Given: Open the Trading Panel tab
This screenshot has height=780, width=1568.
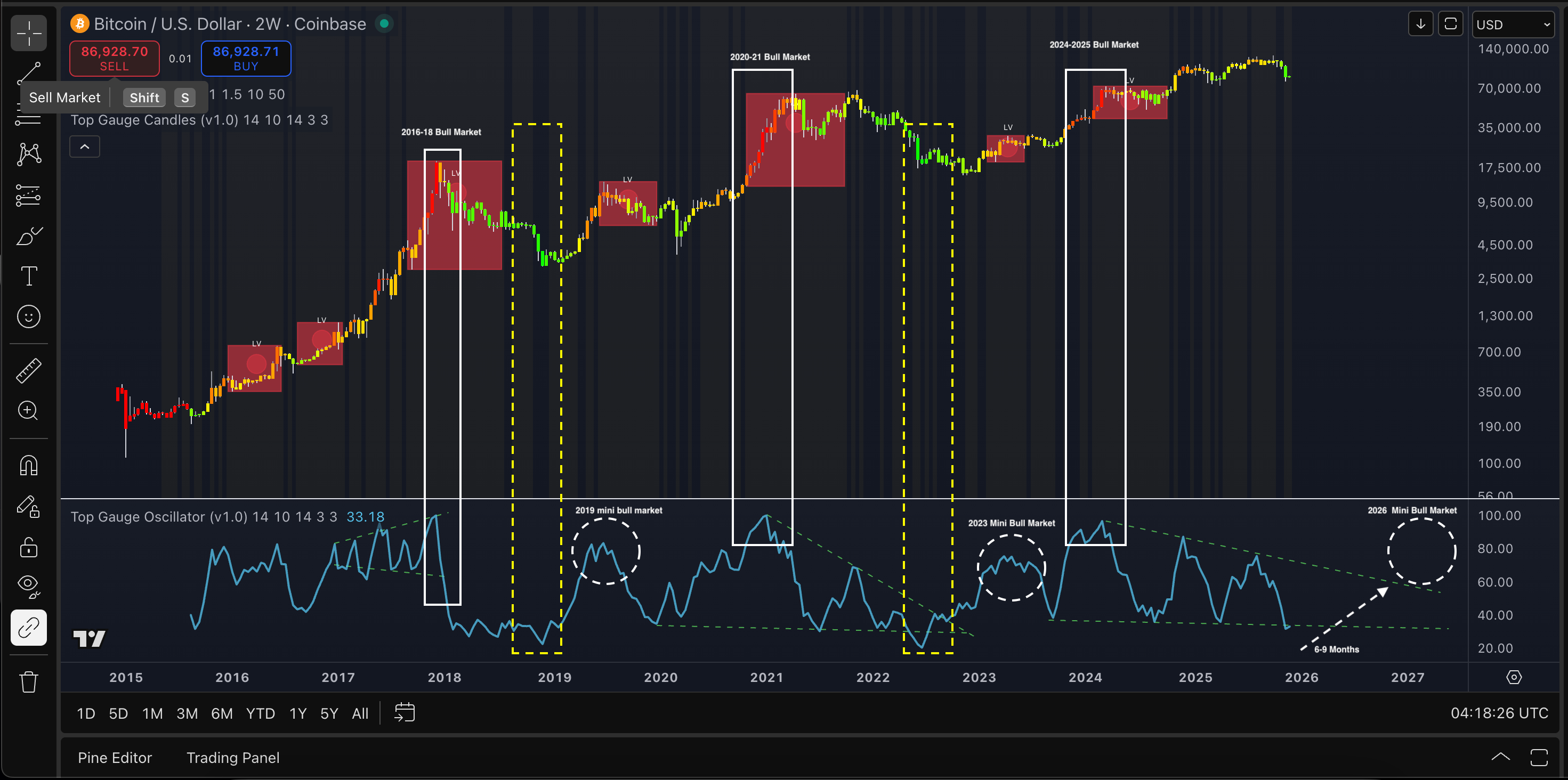Looking at the screenshot, I should 233,758.
